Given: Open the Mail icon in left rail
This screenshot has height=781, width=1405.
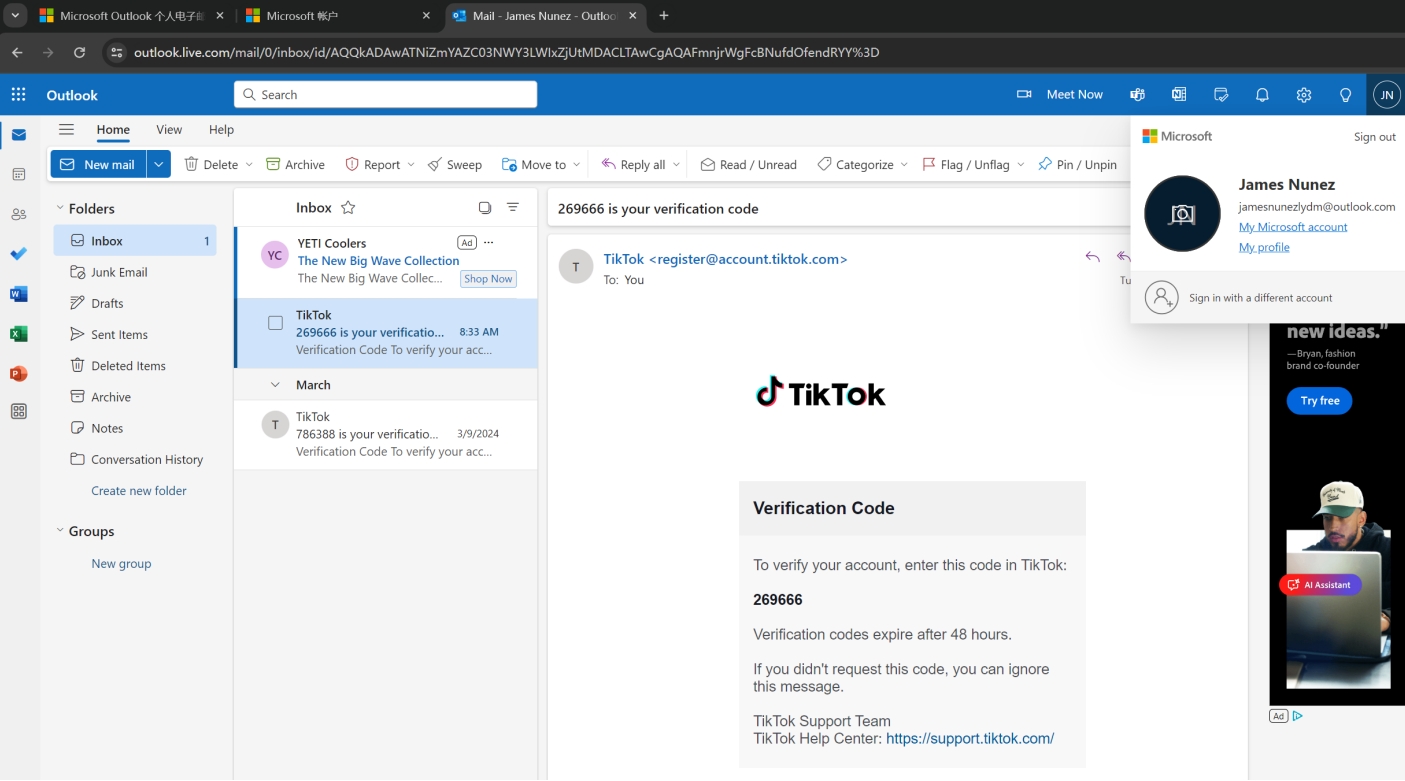Looking at the screenshot, I should click(19, 135).
